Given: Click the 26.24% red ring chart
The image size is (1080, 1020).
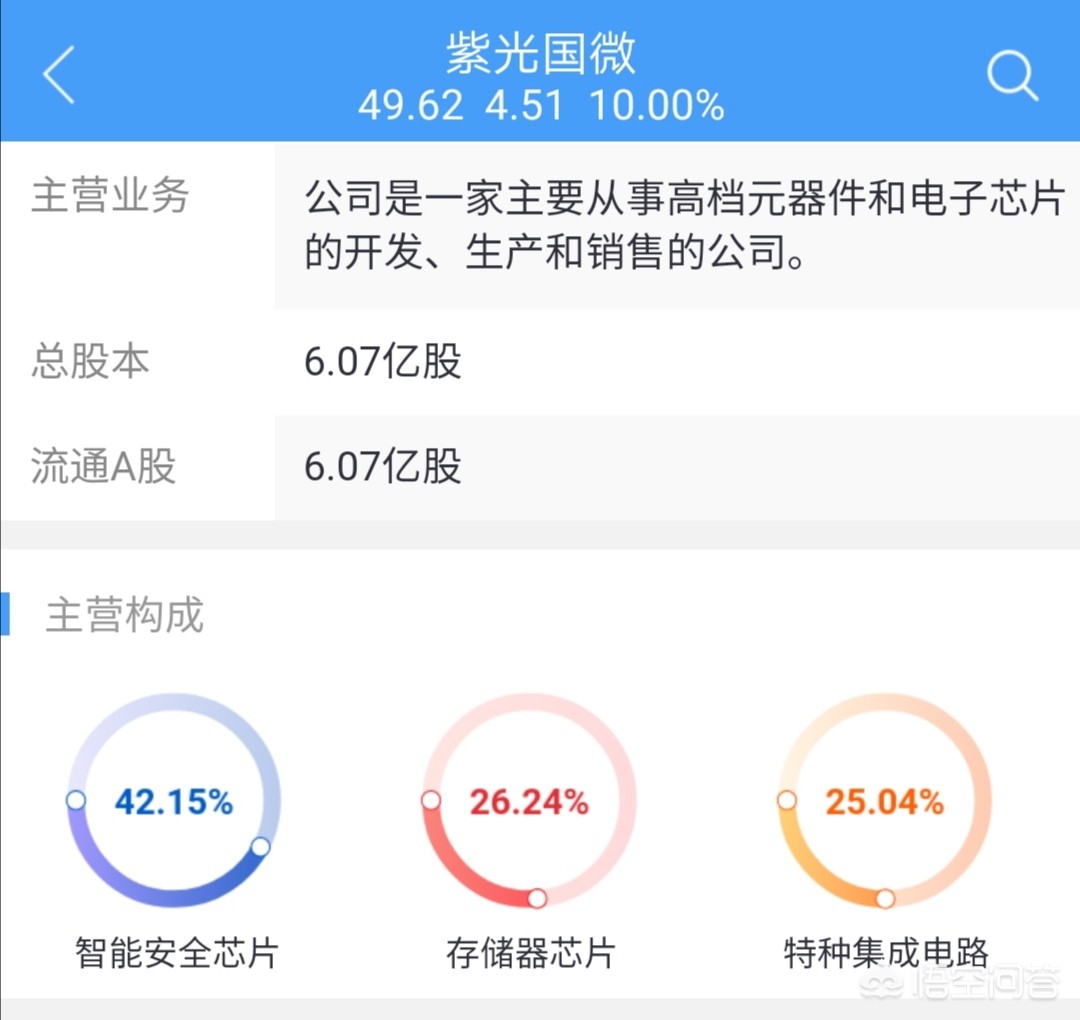Looking at the screenshot, I should pos(529,800).
